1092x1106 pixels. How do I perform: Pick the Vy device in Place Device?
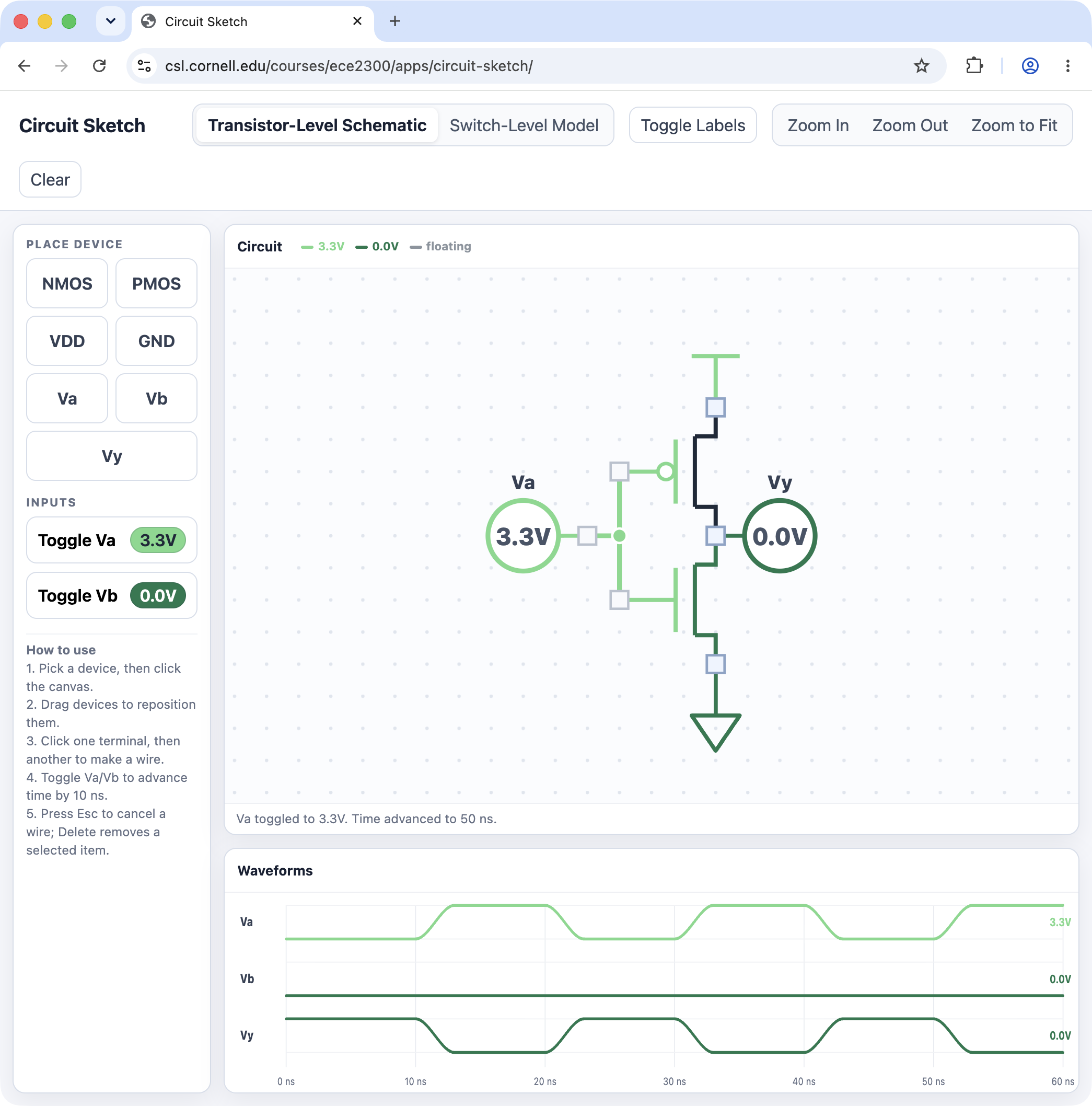coord(112,456)
